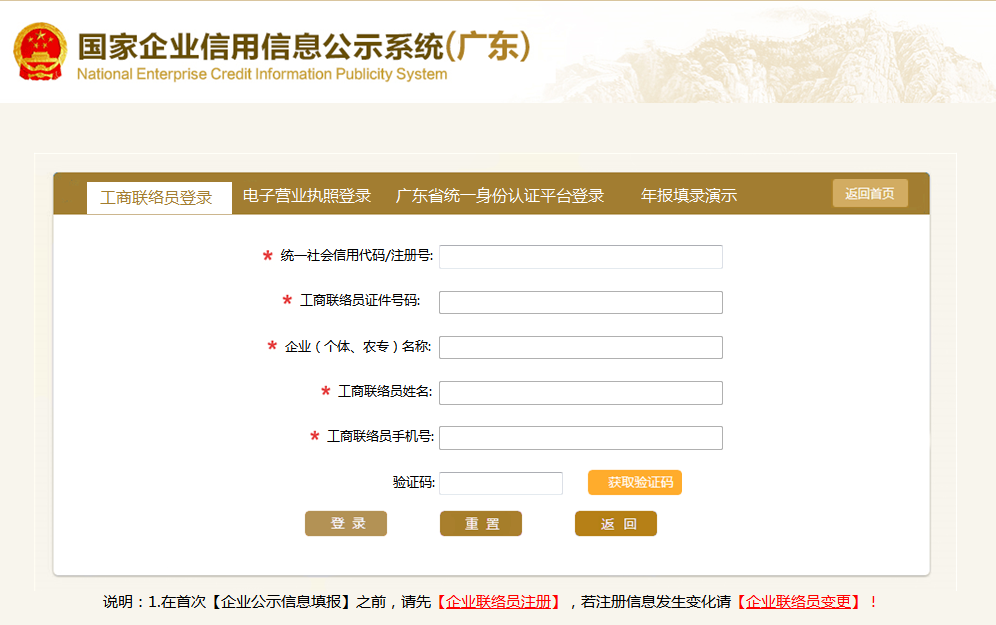The image size is (996, 625).
Task: Focus the 工商联络员姓名 input field
Action: (581, 393)
